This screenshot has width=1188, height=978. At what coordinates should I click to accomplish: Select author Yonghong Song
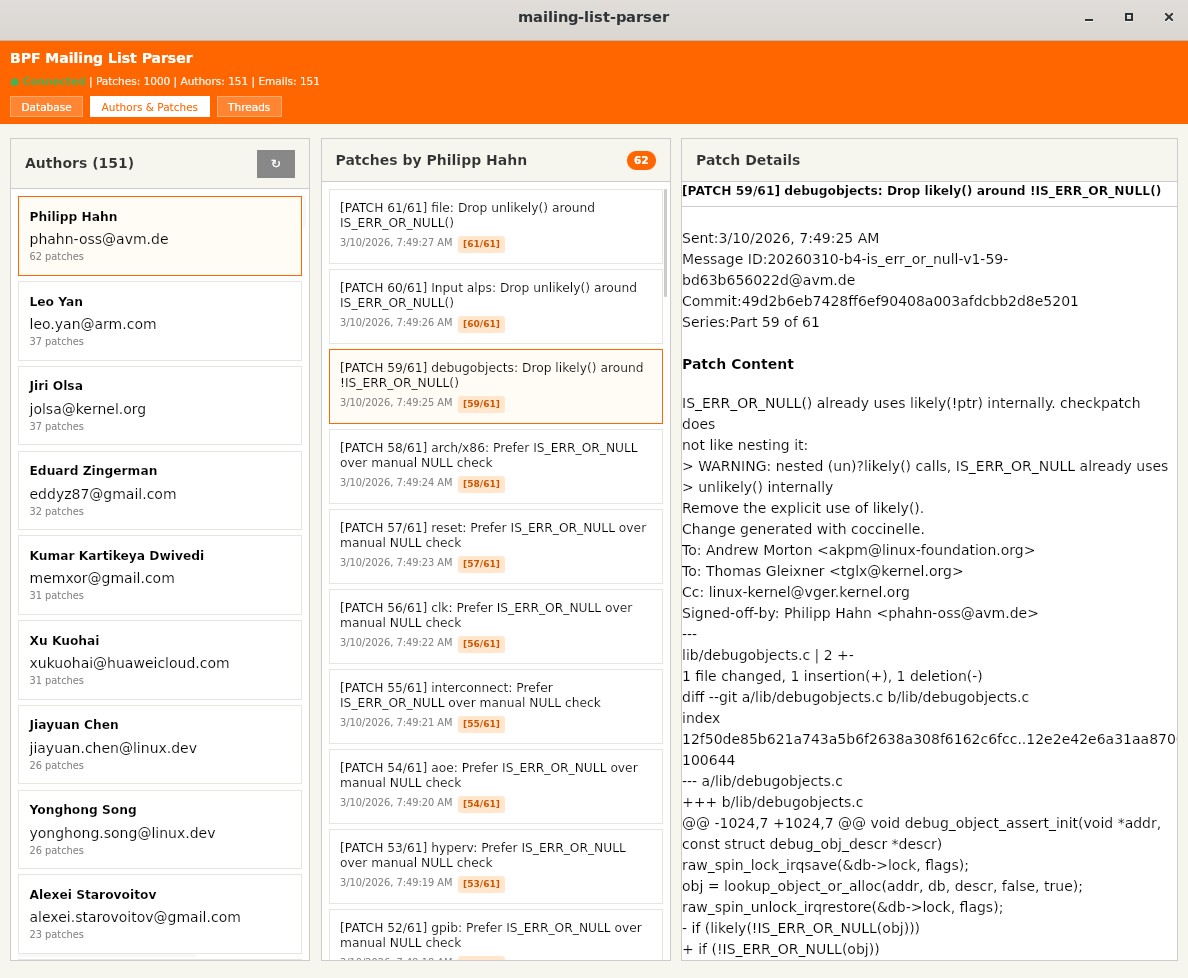(160, 829)
